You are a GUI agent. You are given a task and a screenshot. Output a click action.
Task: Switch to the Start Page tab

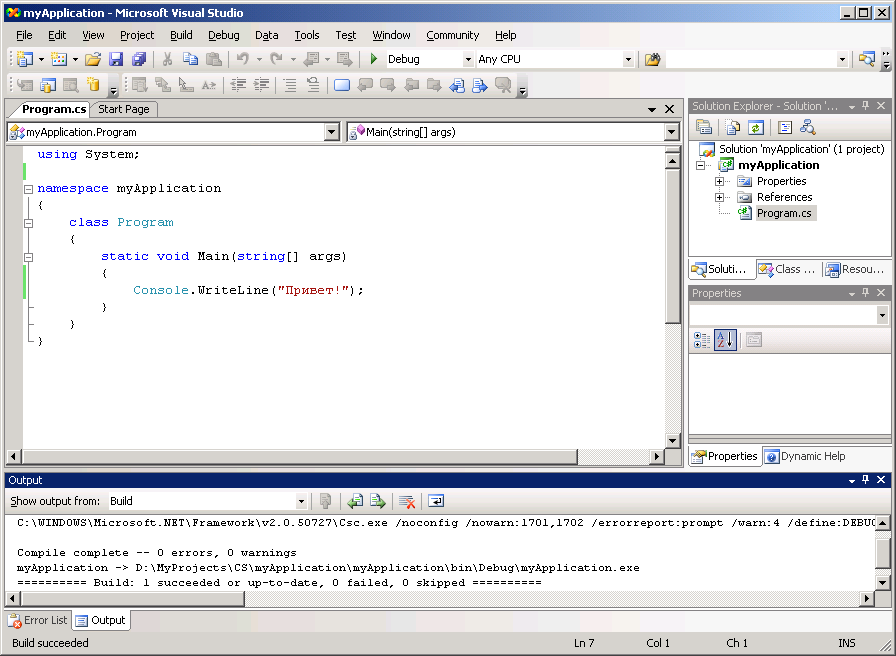tap(123, 109)
